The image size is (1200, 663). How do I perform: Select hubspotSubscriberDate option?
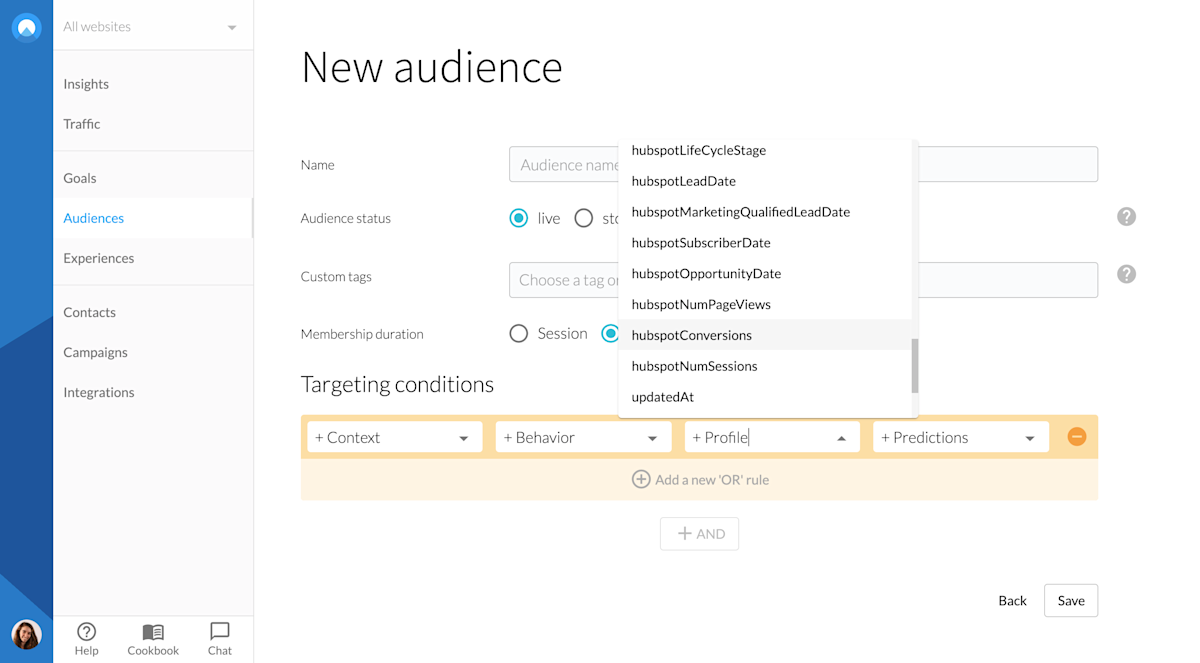[765, 243]
